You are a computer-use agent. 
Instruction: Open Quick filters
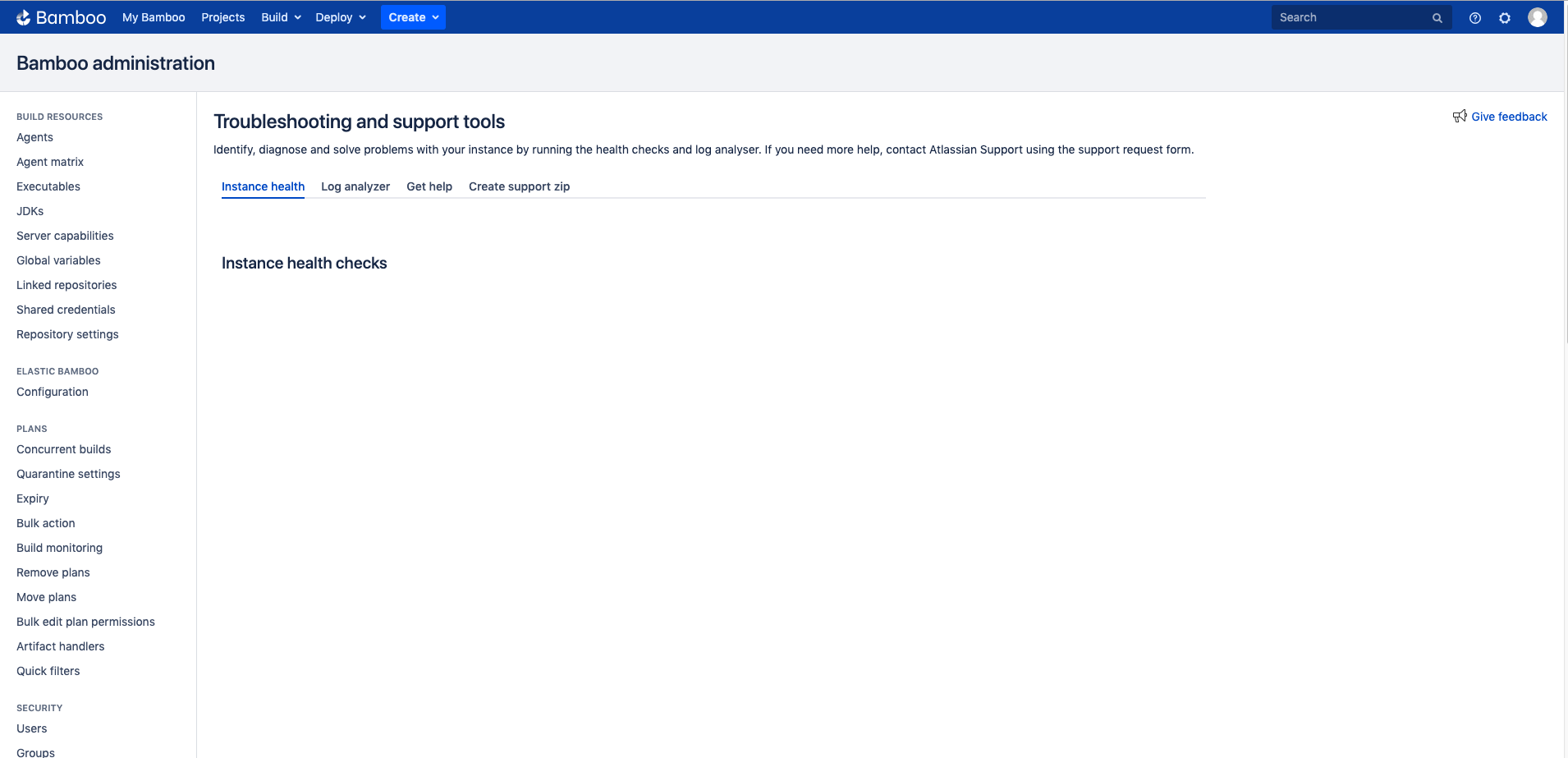[48, 671]
